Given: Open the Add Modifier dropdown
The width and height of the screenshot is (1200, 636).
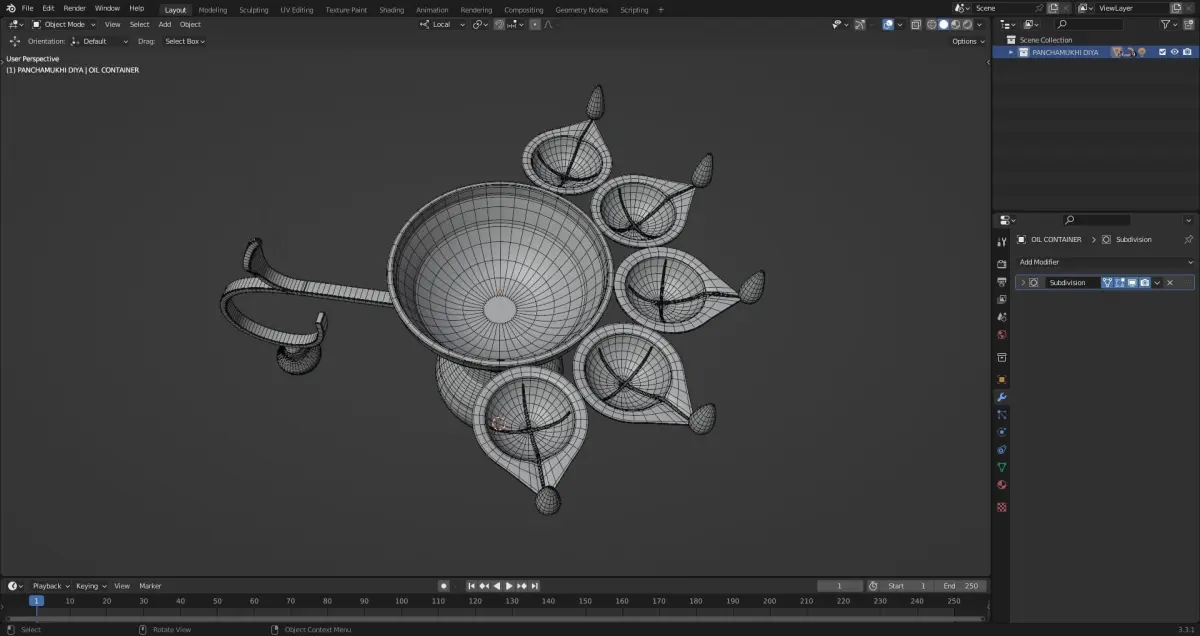Looking at the screenshot, I should pyautogui.click(x=1105, y=262).
